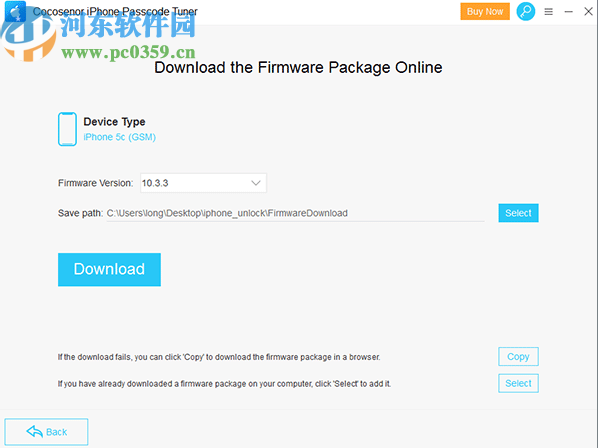Expand firmware version list chevron
The height and width of the screenshot is (448, 601).
tap(256, 183)
